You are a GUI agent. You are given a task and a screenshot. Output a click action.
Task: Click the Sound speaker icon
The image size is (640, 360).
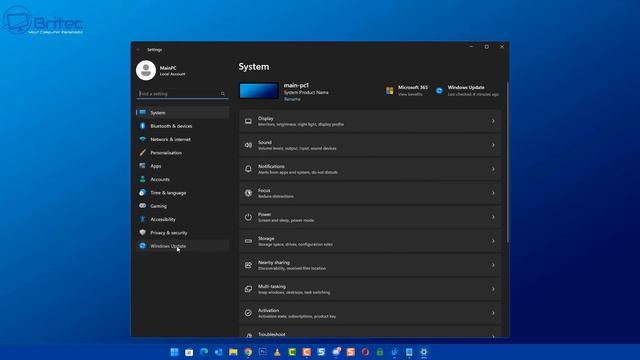click(x=248, y=145)
